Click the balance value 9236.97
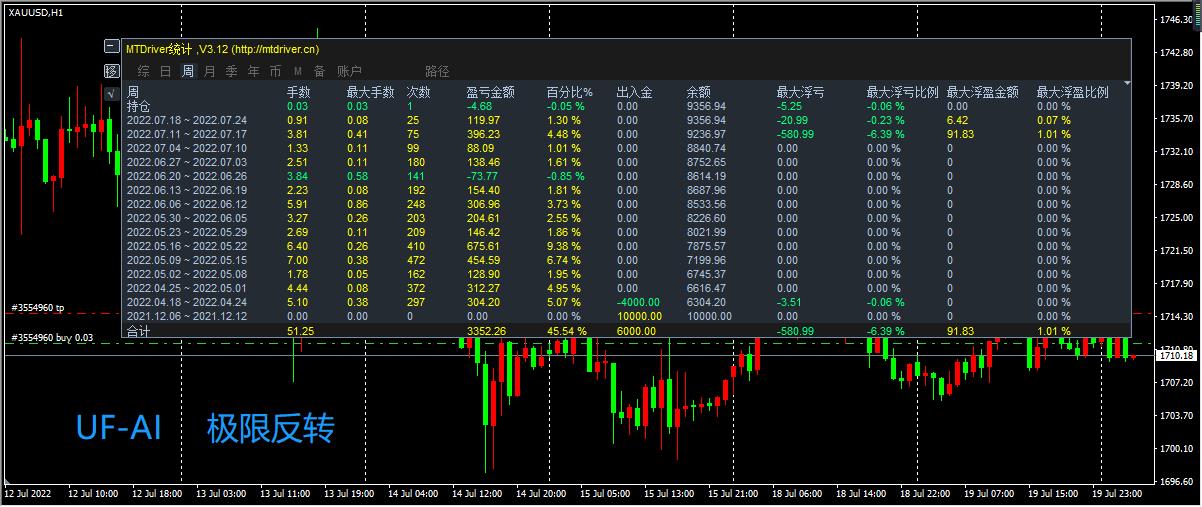 pyautogui.click(x=707, y=133)
